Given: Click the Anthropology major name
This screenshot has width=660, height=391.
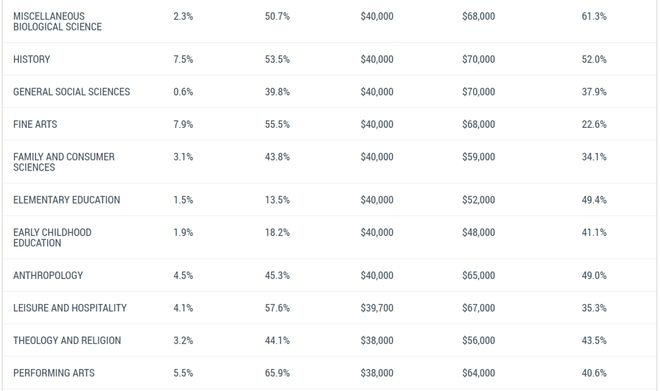Looking at the screenshot, I should tap(48, 275).
